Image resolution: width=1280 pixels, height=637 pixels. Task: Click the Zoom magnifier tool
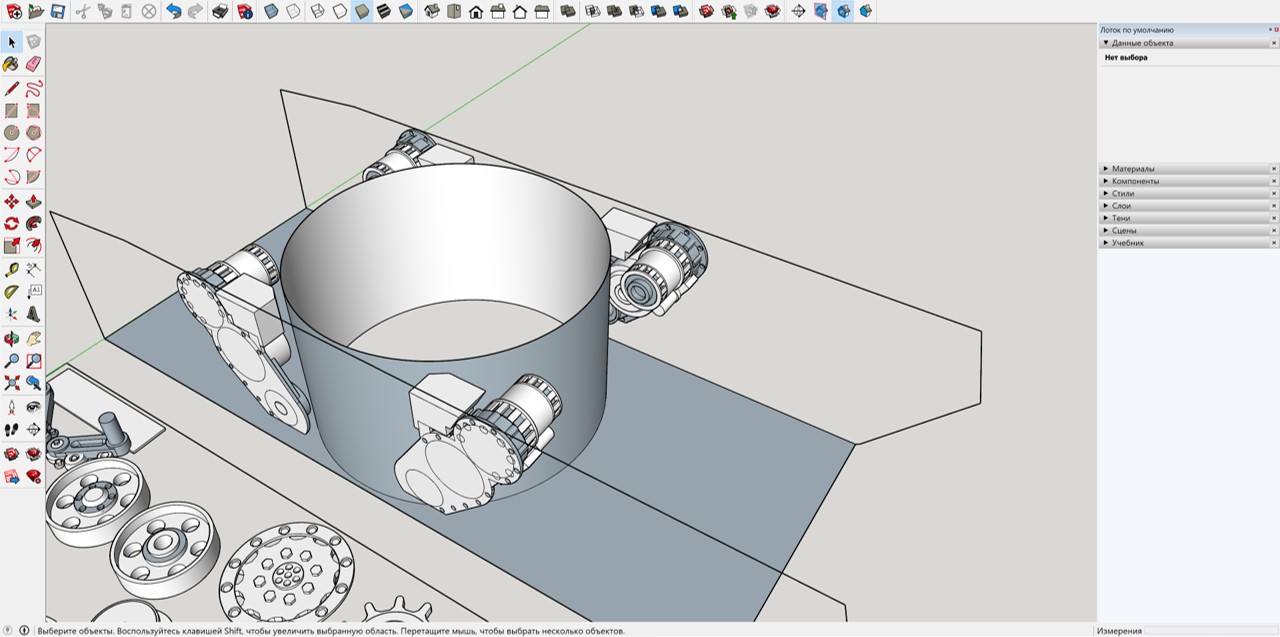[11, 361]
